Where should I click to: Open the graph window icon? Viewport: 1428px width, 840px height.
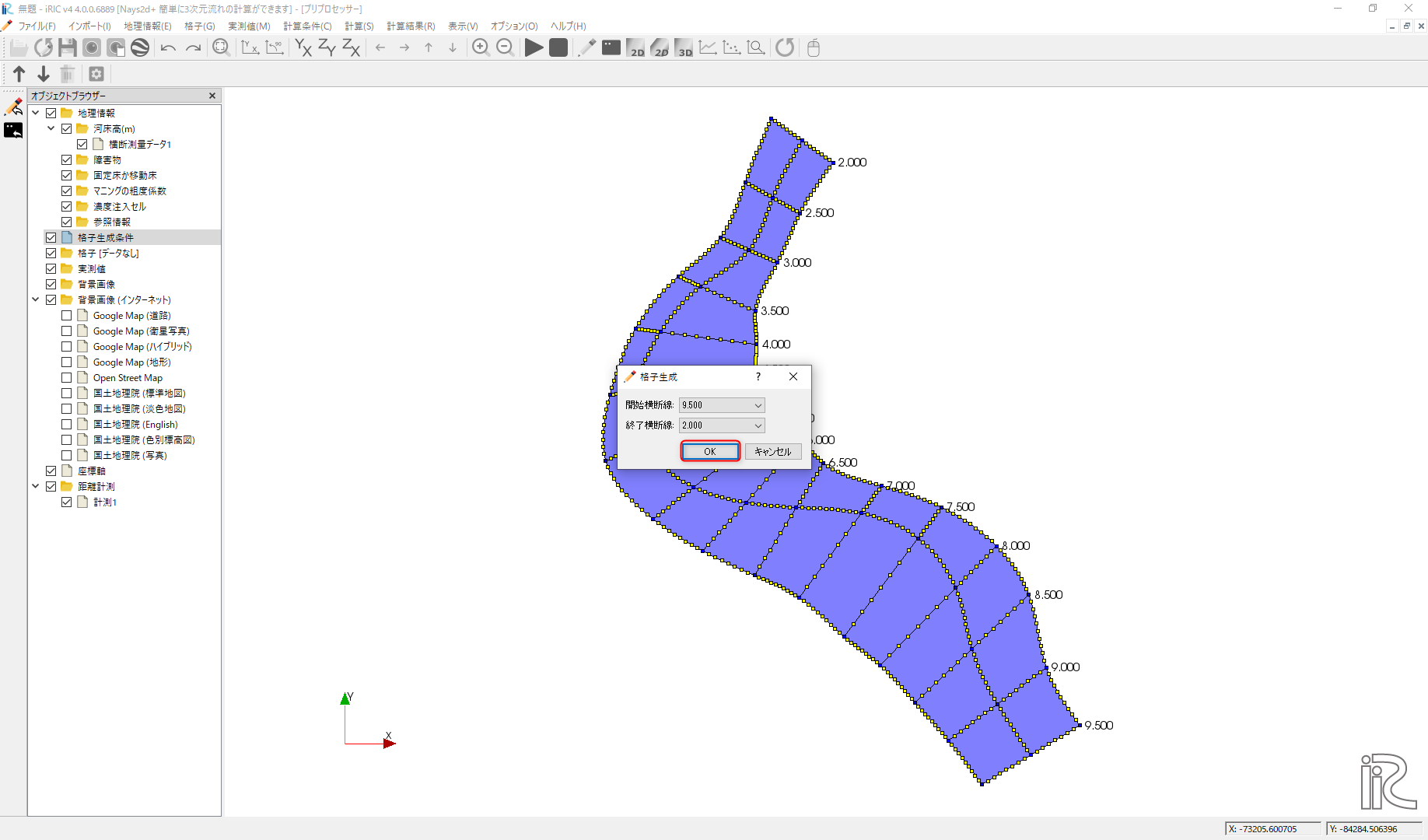(x=708, y=47)
